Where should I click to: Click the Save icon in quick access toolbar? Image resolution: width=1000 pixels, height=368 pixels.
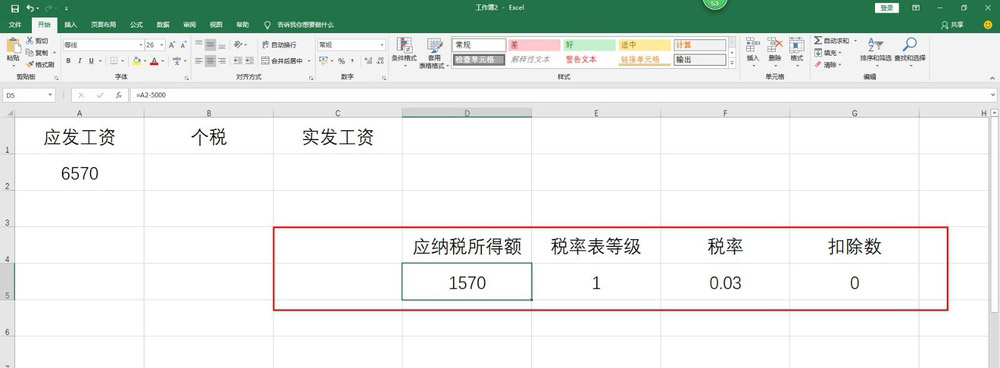coord(15,8)
